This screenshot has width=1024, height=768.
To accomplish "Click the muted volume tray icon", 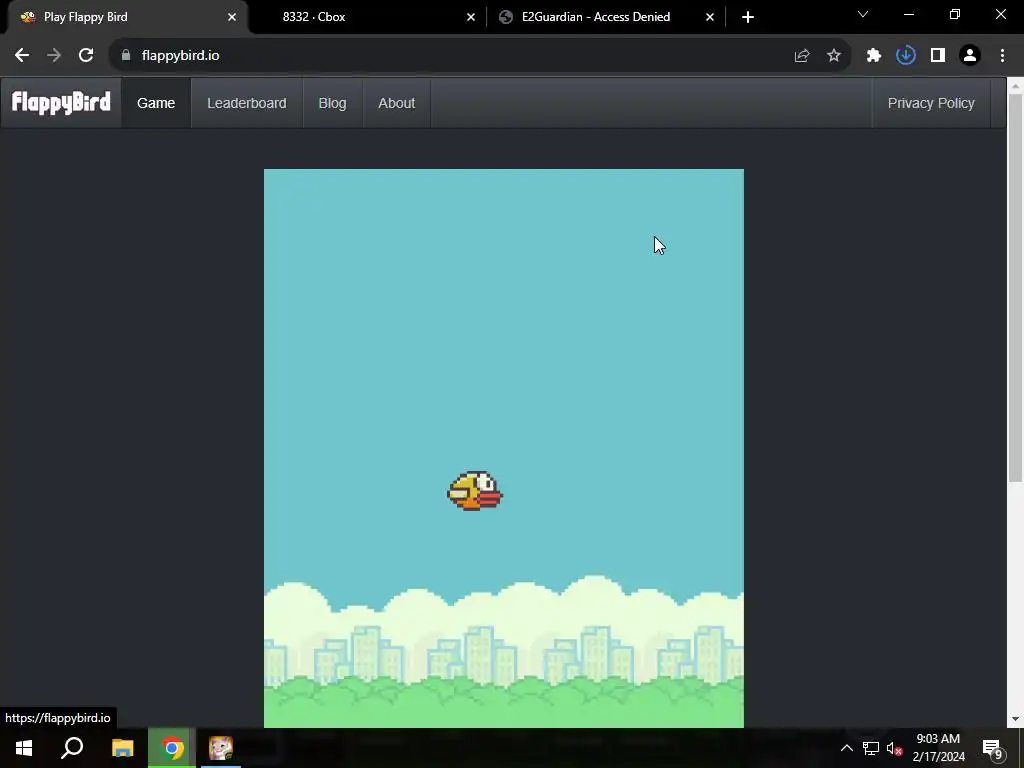I will click(894, 748).
